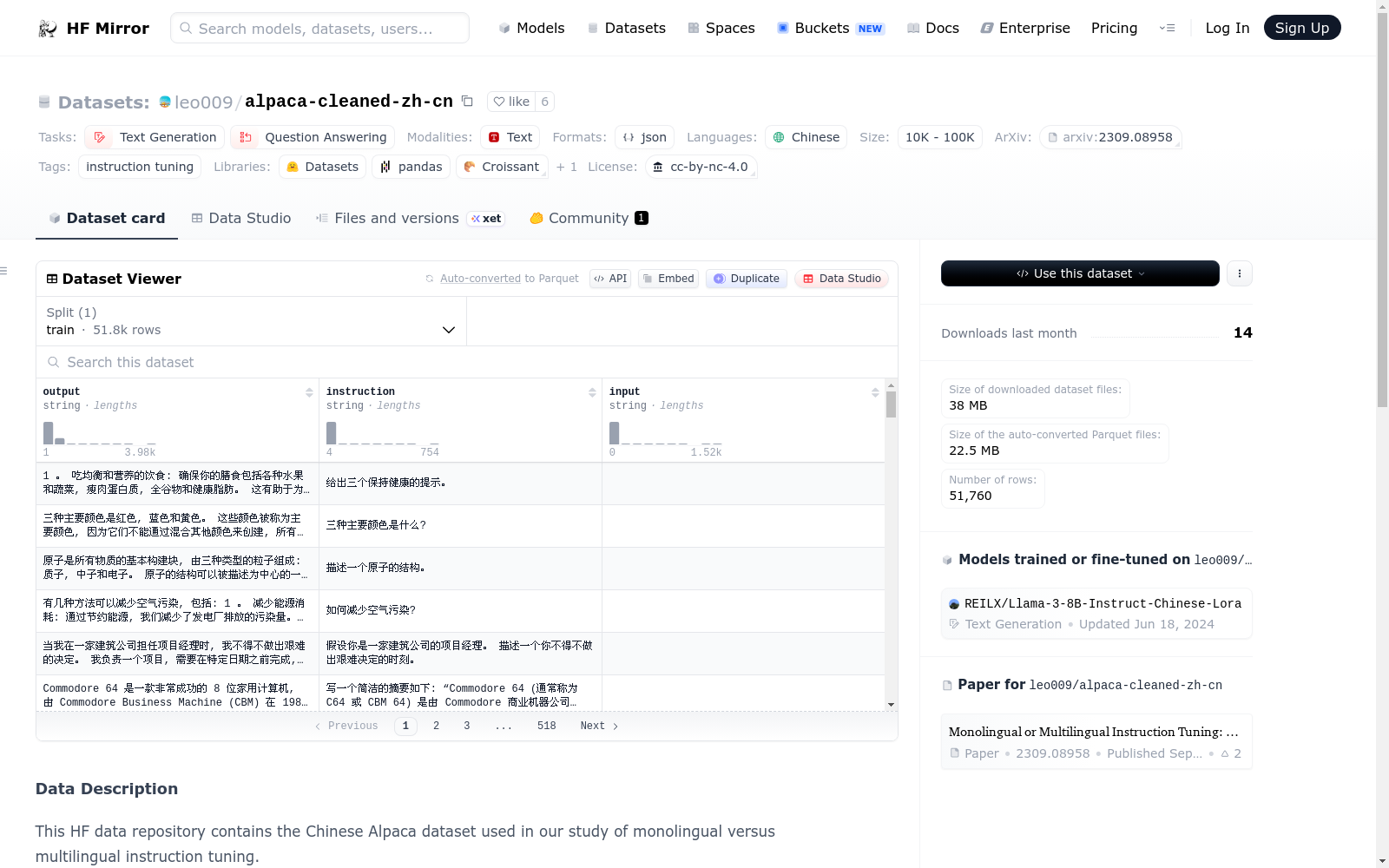Open the Data Studio tab
The width and height of the screenshot is (1389, 868).
[x=241, y=218]
